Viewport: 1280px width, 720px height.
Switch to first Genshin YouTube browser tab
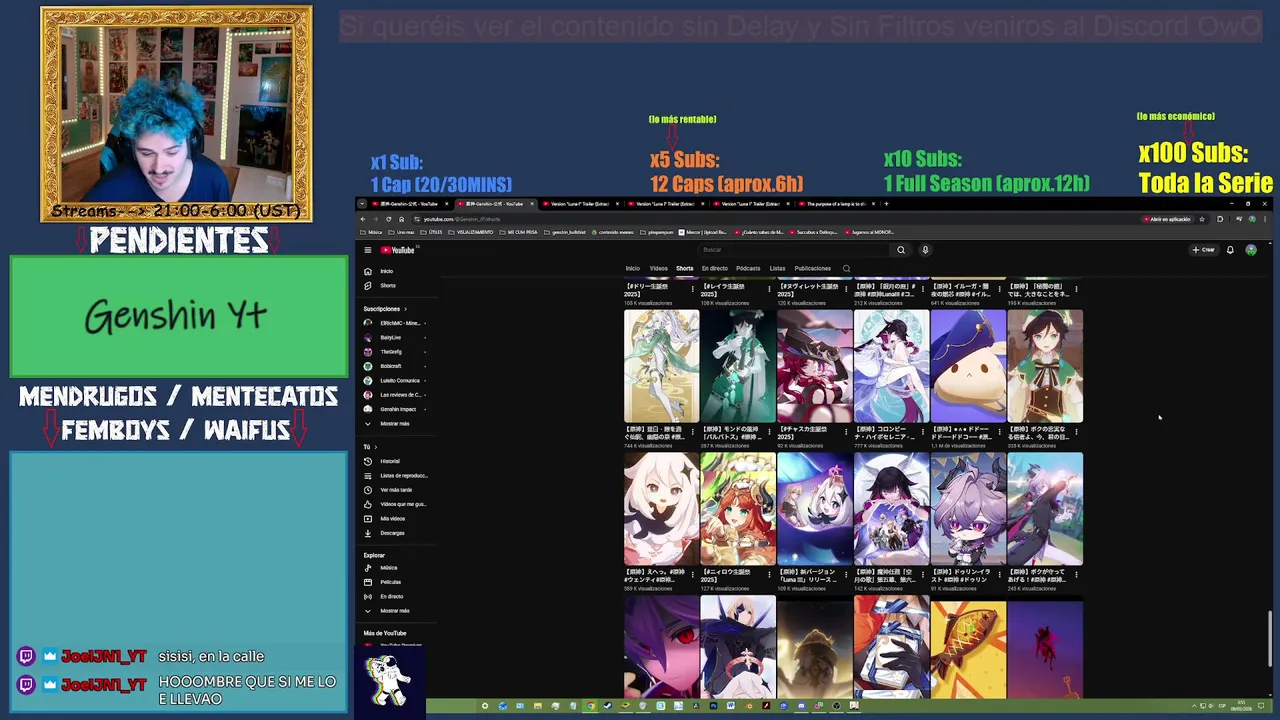pos(410,203)
